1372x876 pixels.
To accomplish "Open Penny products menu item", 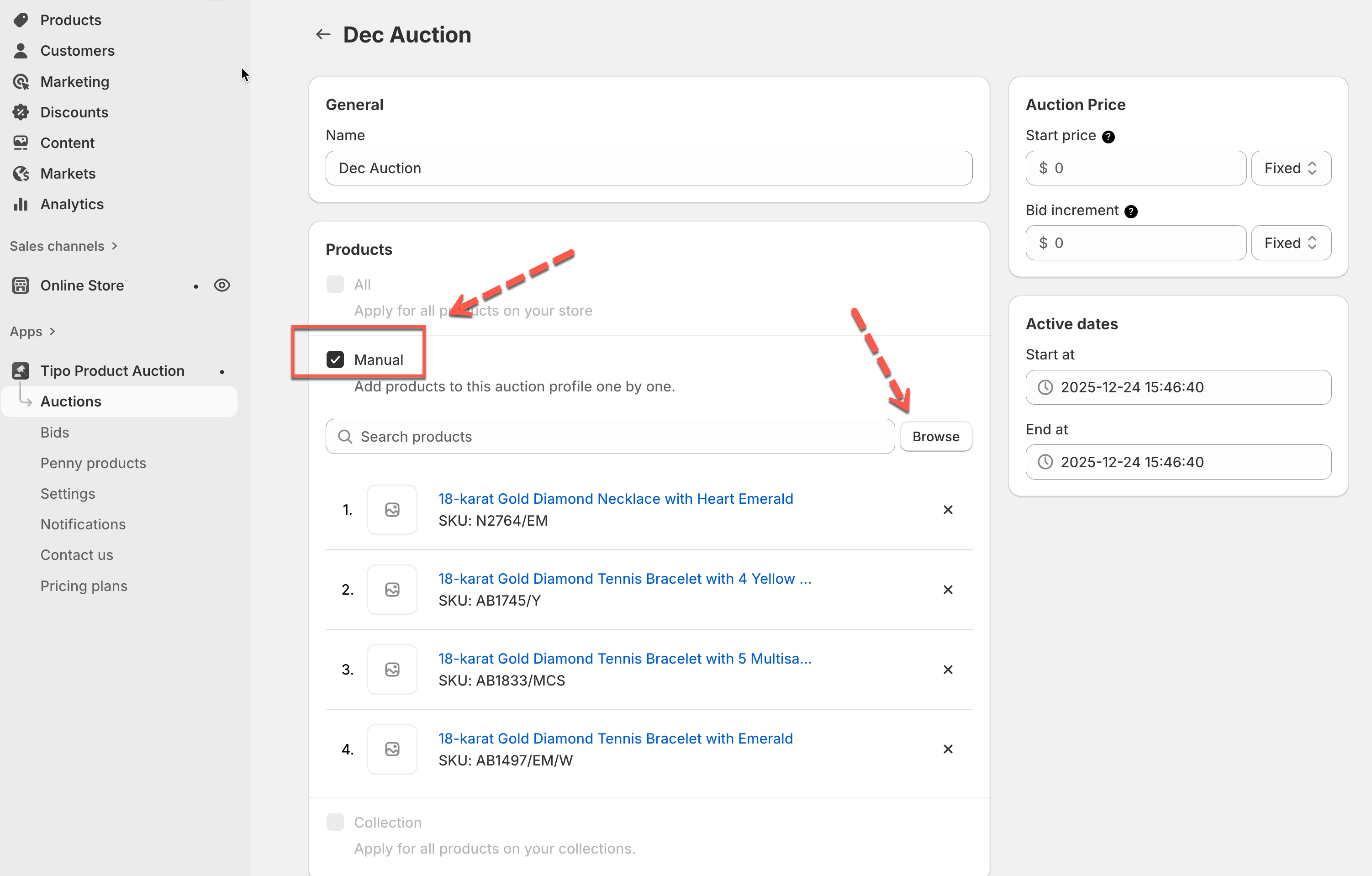I will click(x=94, y=463).
